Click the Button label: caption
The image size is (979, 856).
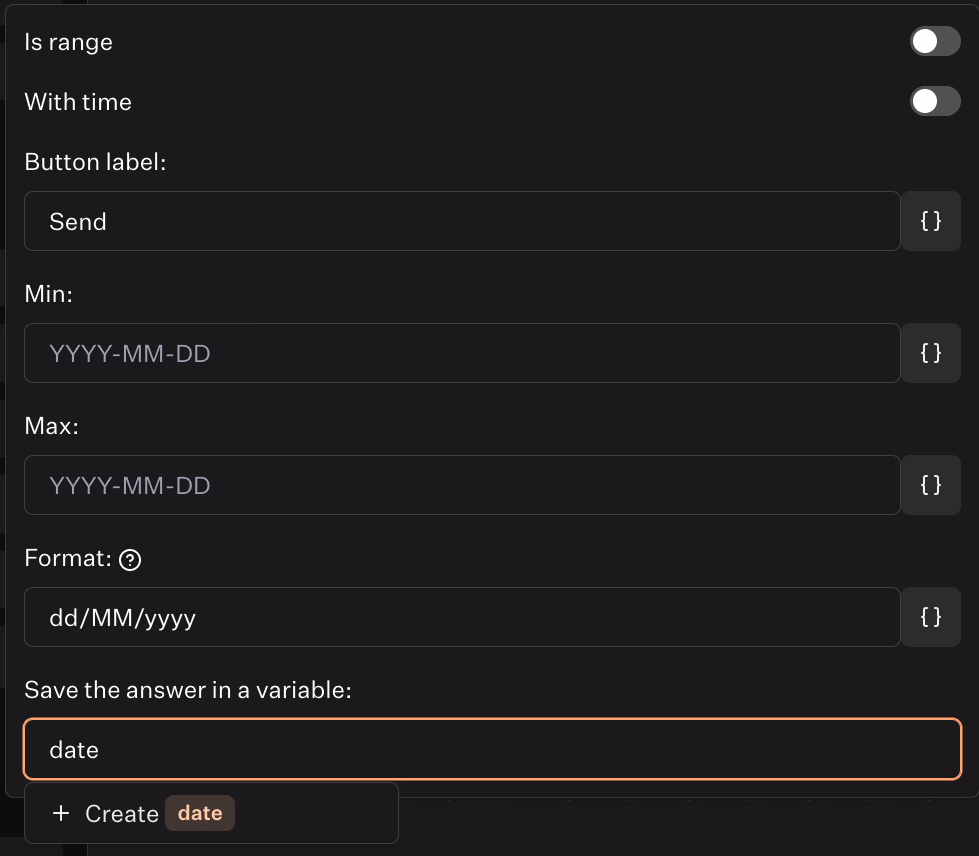click(x=95, y=162)
